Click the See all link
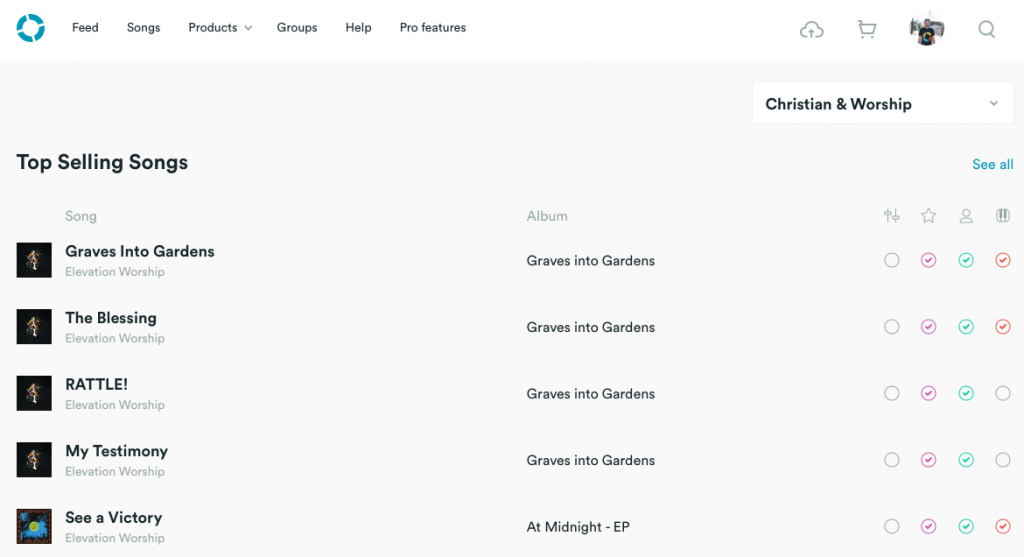The height and width of the screenshot is (557, 1024). (993, 165)
